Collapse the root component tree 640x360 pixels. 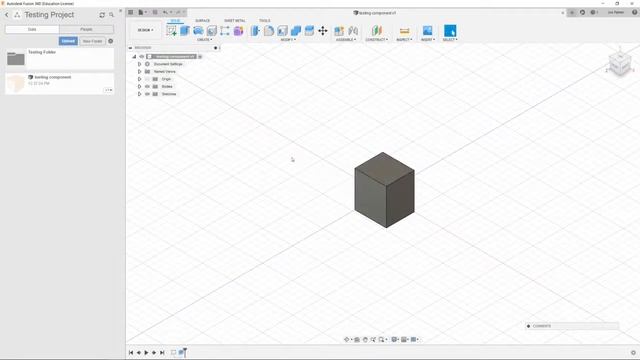134,57
